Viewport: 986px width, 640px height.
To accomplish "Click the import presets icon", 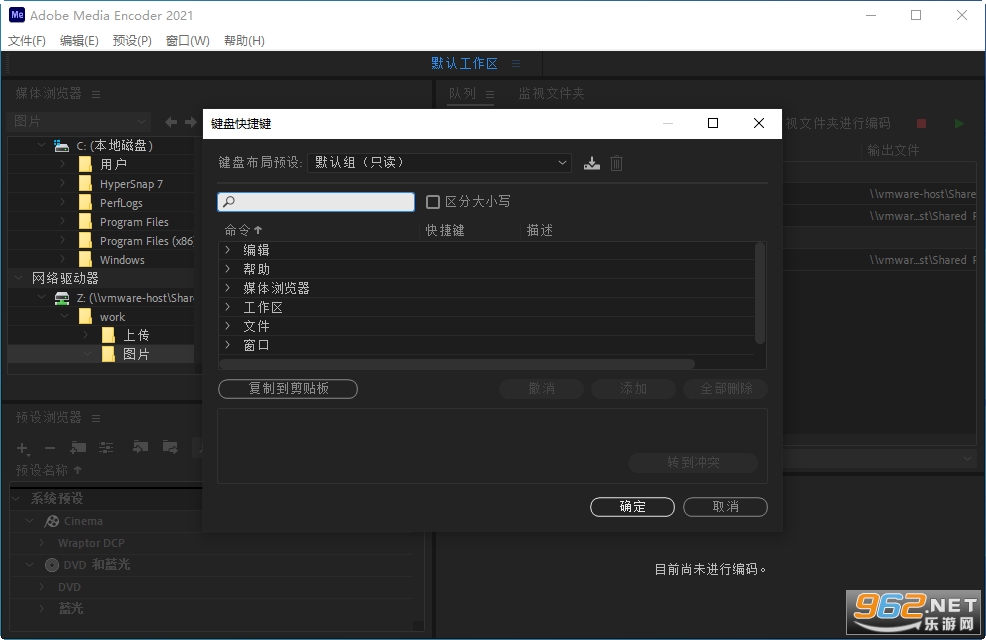I will click(140, 447).
